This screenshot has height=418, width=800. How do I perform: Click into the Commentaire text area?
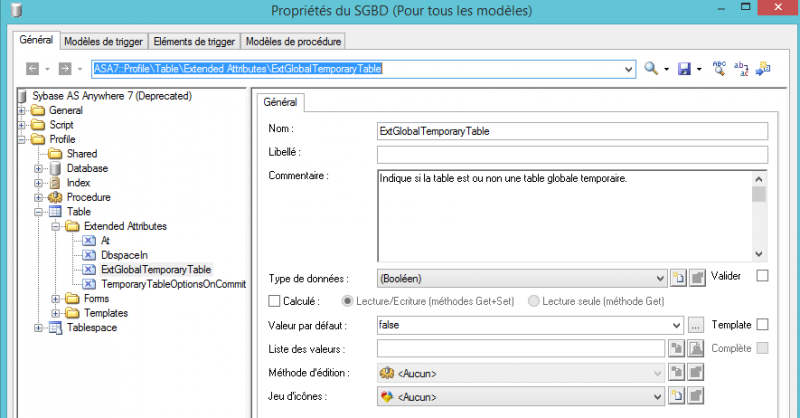point(565,216)
